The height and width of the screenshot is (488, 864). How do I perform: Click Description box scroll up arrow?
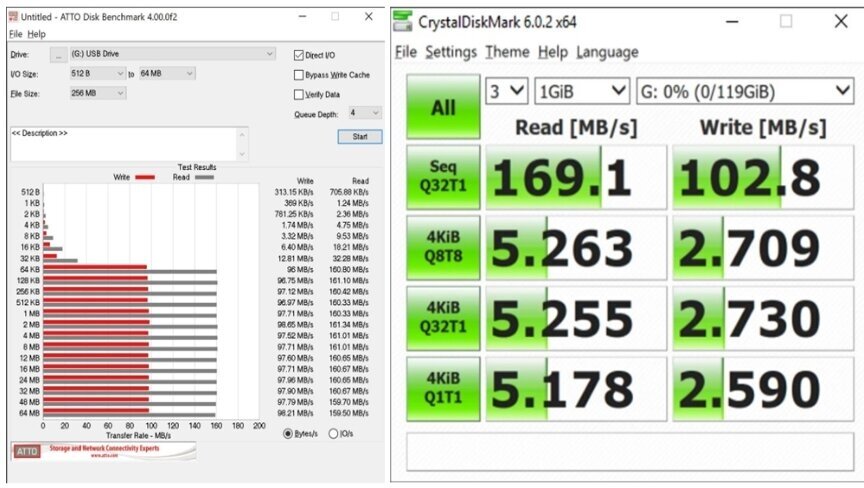(x=242, y=134)
